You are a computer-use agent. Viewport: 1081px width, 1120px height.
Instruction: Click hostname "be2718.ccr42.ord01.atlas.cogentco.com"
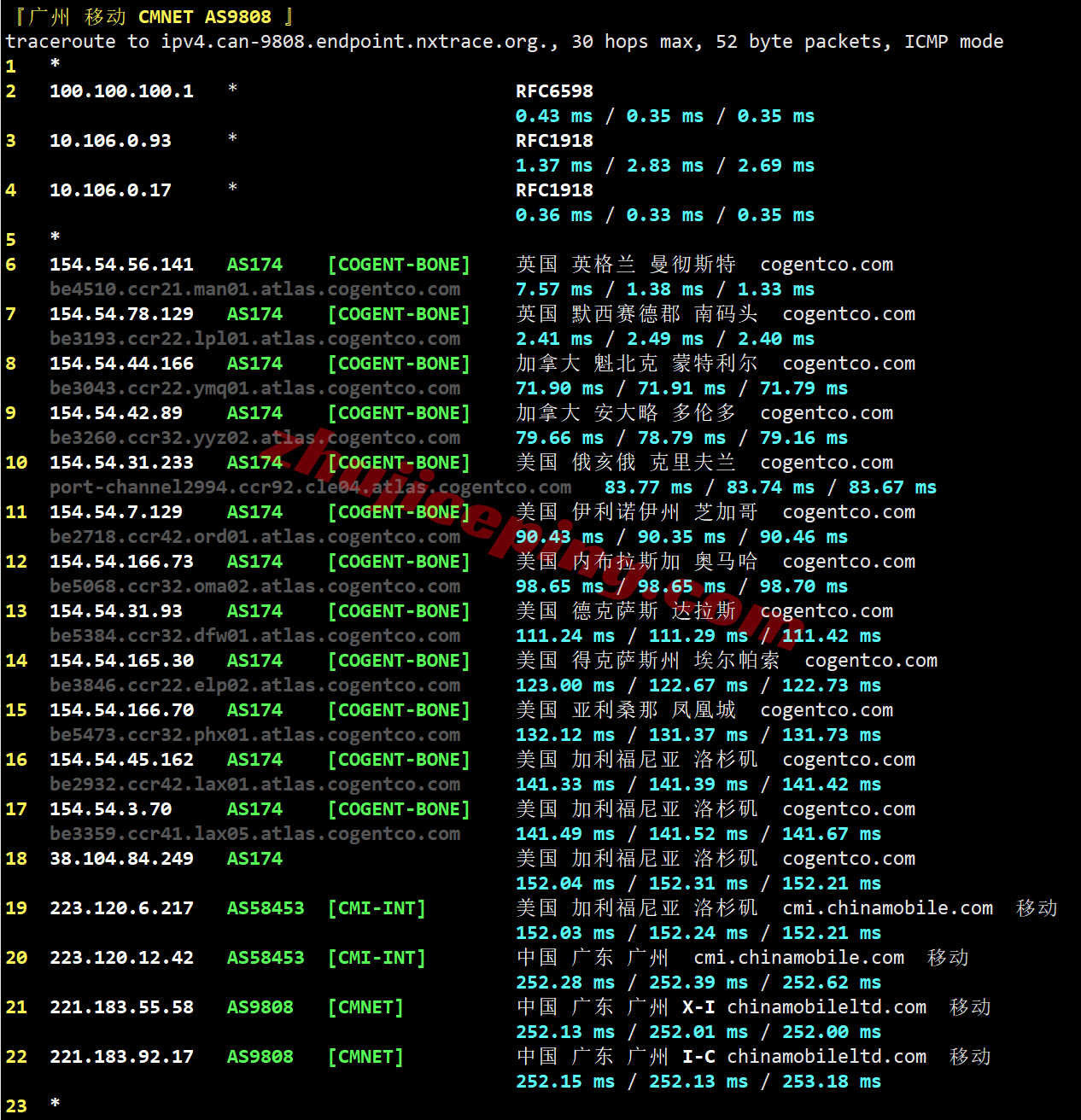255,537
